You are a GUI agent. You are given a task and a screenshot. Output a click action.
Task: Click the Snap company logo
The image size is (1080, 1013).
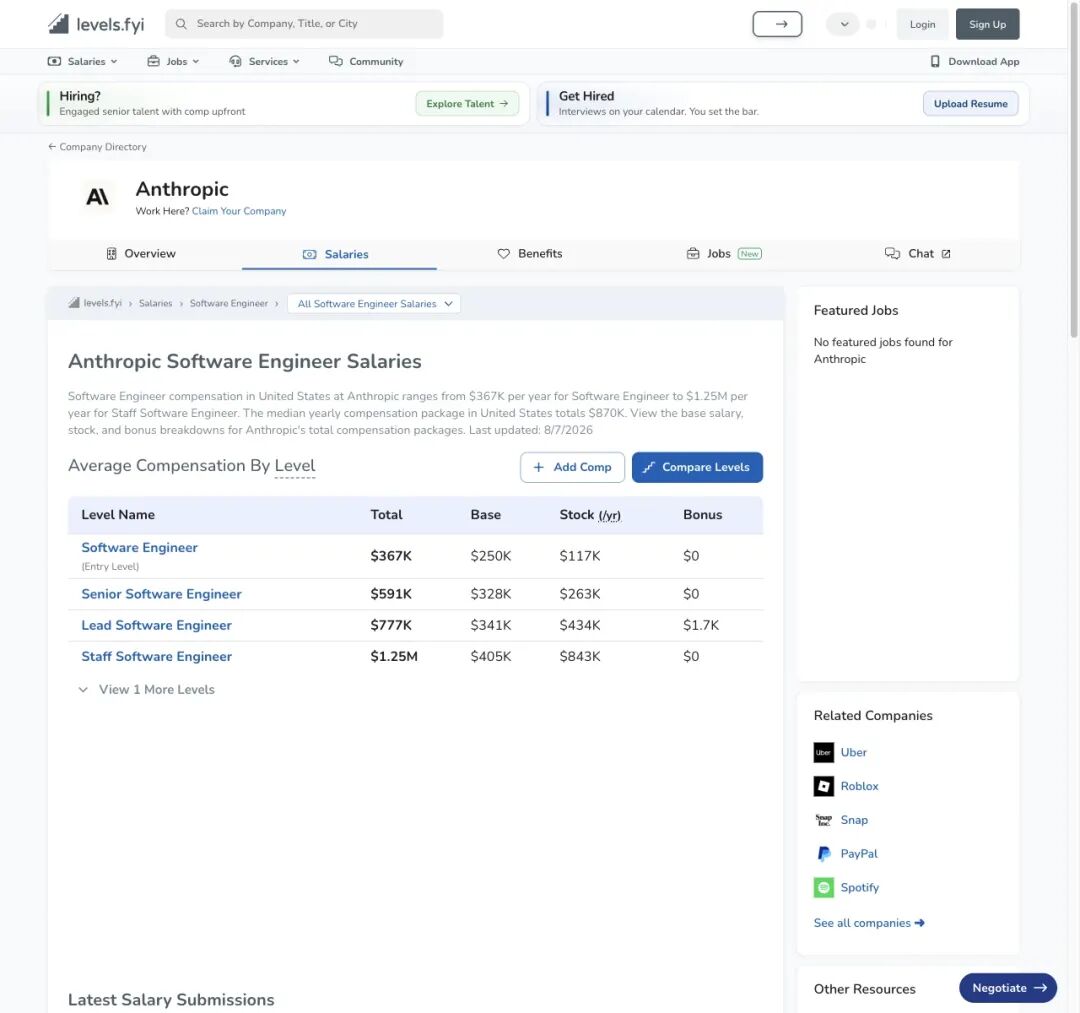pyautogui.click(x=823, y=820)
